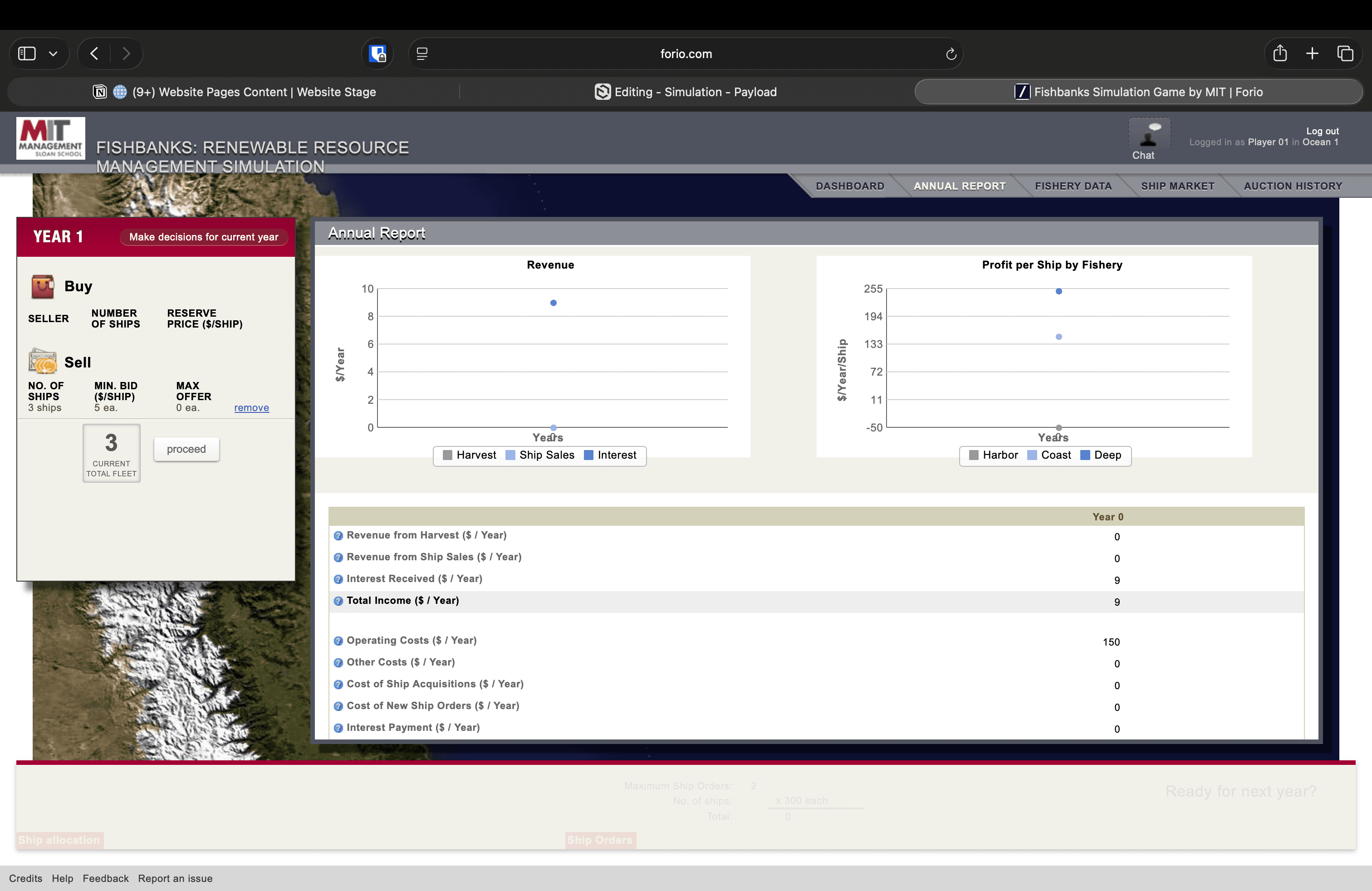Open the tab overview icon
The height and width of the screenshot is (891, 1372).
(x=1345, y=54)
